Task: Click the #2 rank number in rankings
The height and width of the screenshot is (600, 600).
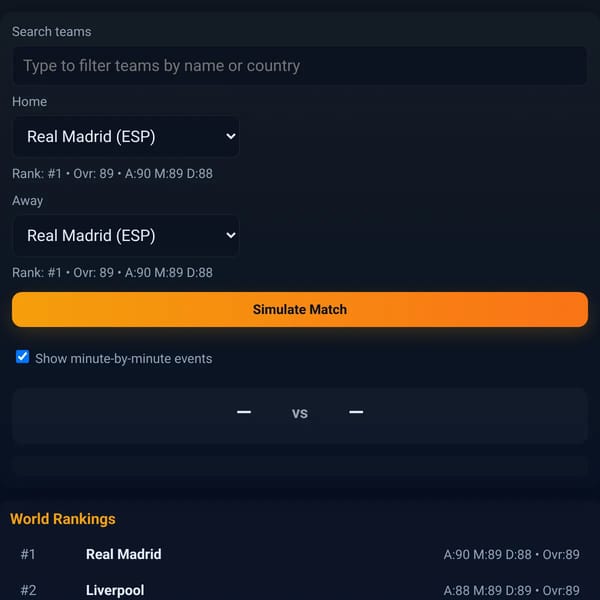Action: 28,590
